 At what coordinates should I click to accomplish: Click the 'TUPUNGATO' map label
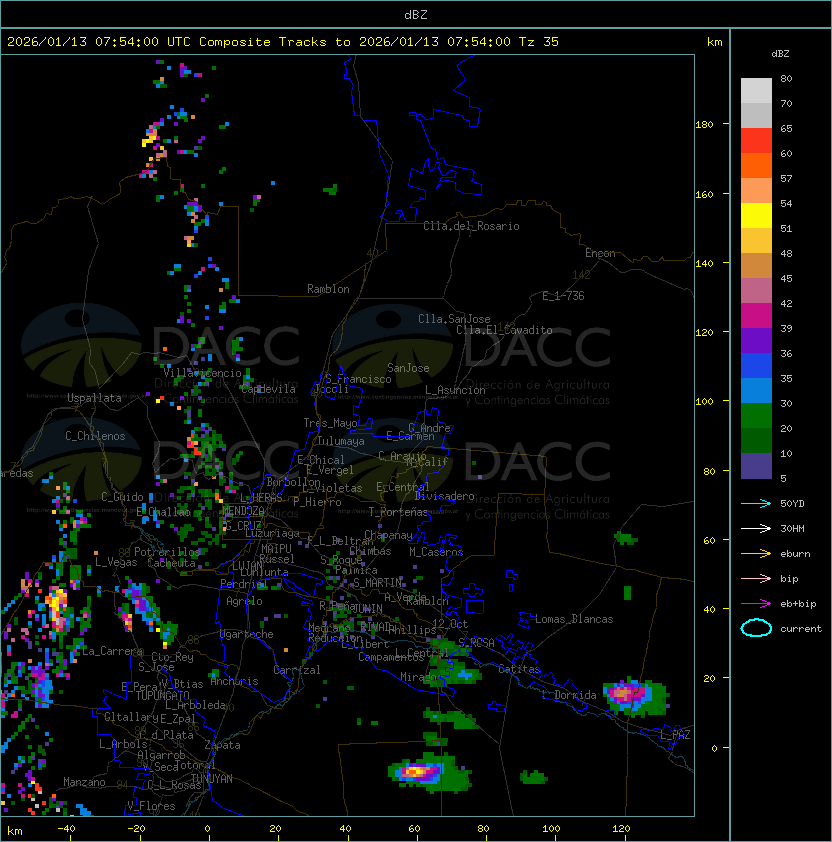pos(162,696)
